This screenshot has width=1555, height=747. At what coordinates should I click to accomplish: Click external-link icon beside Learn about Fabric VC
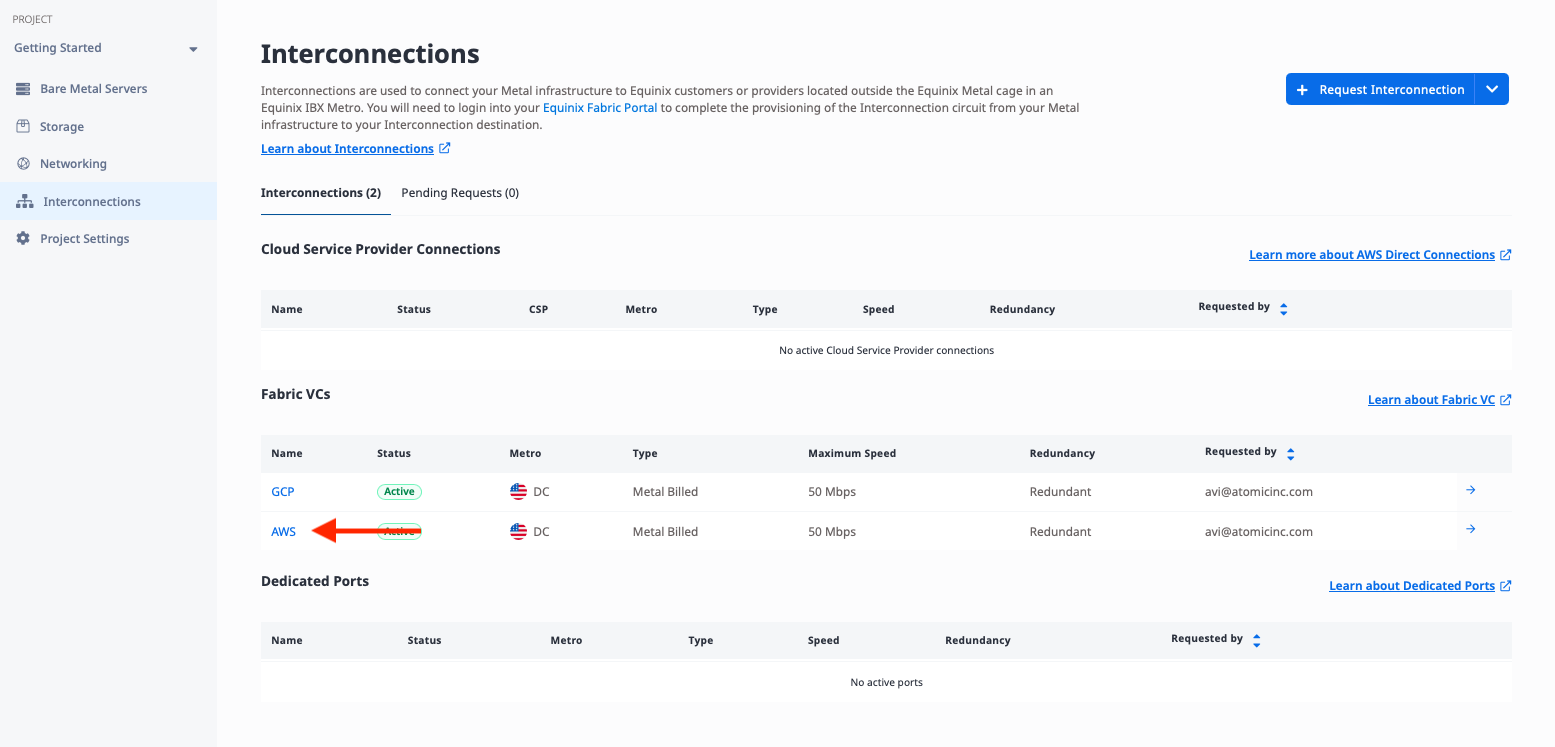[1505, 400]
